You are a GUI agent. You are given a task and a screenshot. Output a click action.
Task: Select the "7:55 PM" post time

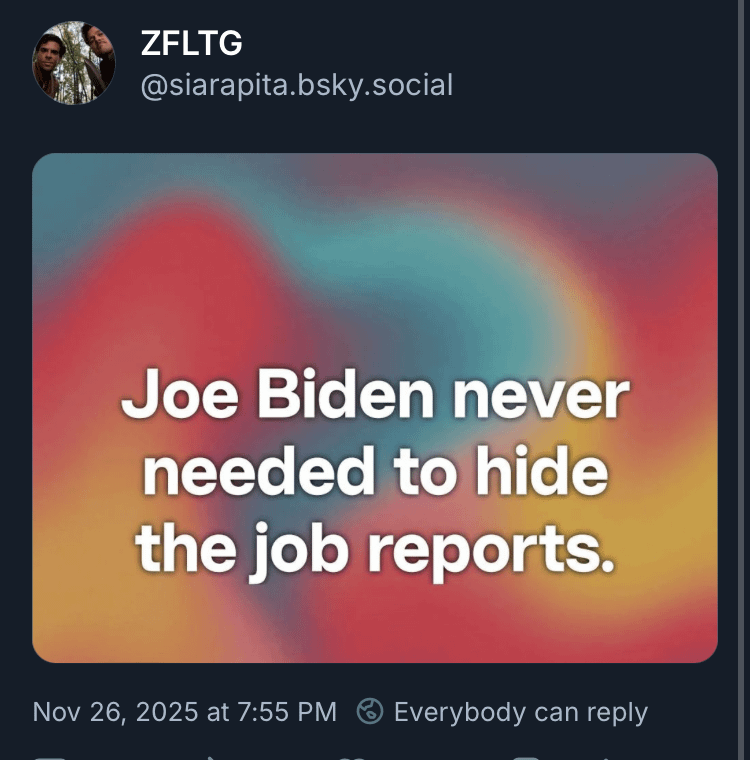click(287, 712)
